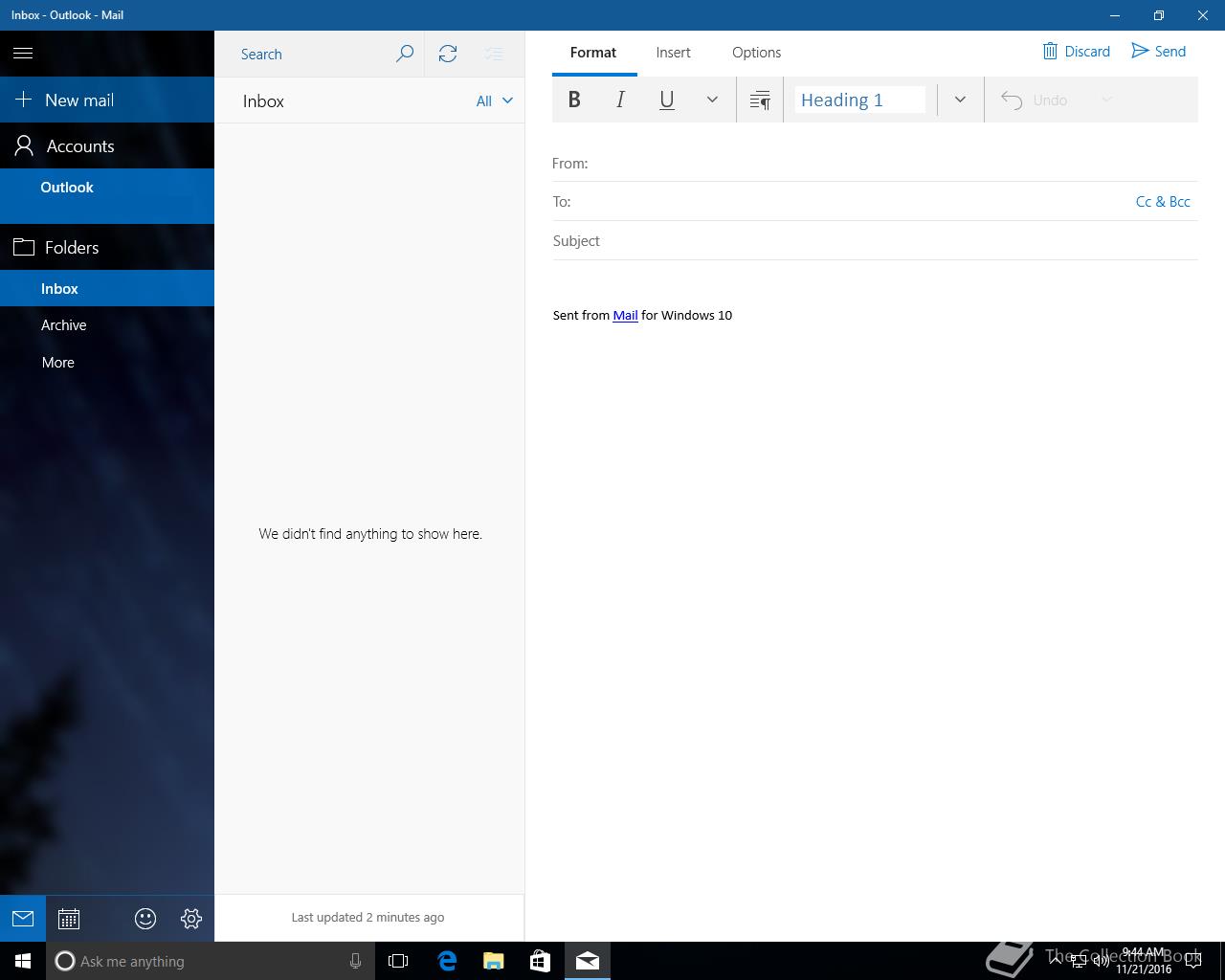Open paragraph formatting options

pos(760,100)
